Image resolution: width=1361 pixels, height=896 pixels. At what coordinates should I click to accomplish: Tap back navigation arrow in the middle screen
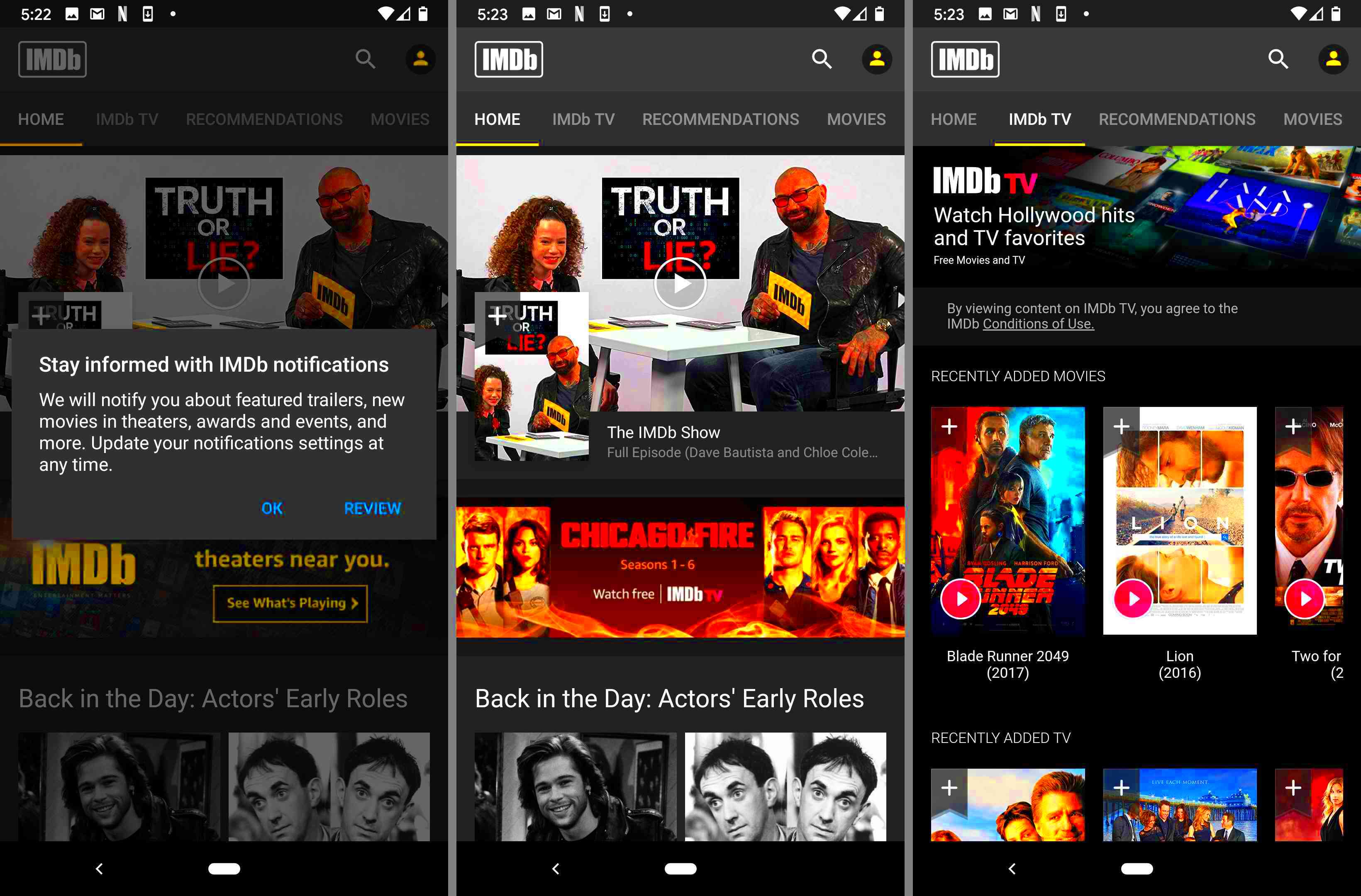point(555,869)
